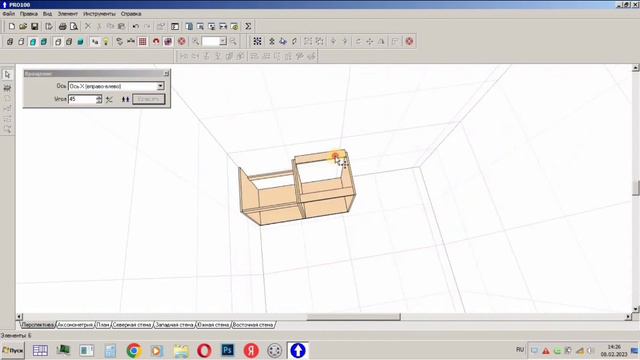Open the Элемент menu

click(67, 14)
